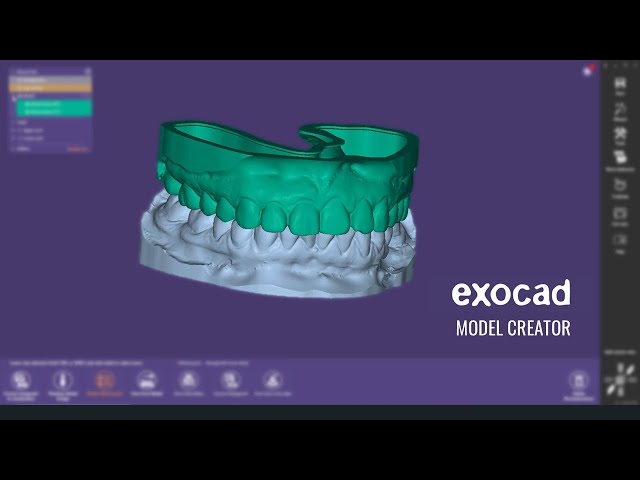The width and height of the screenshot is (640, 480).
Task: Click the pin icon in group panel header
Action: coord(88,71)
